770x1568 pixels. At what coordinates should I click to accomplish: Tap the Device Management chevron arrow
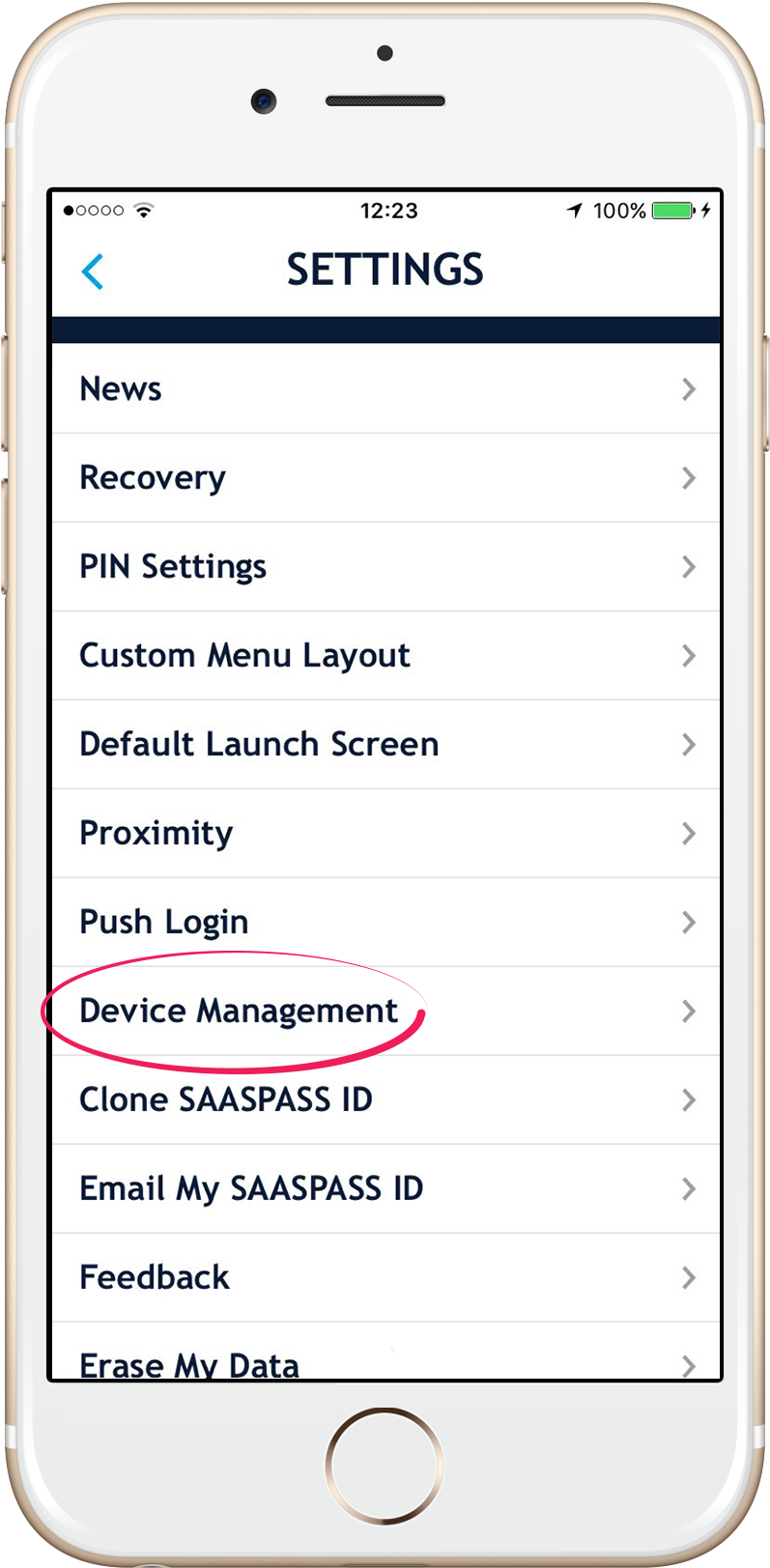pyautogui.click(x=688, y=1012)
